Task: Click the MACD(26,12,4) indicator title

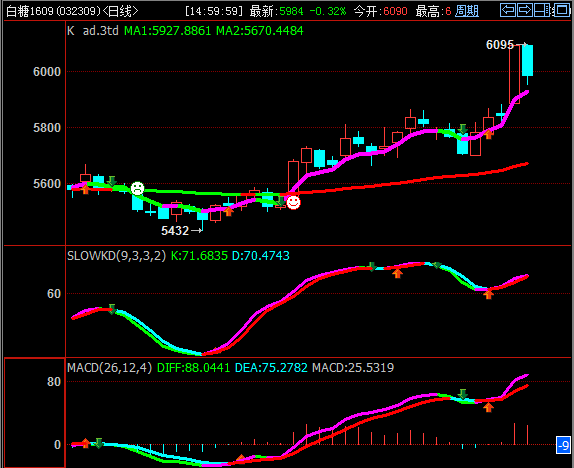Action: [x=109, y=368]
